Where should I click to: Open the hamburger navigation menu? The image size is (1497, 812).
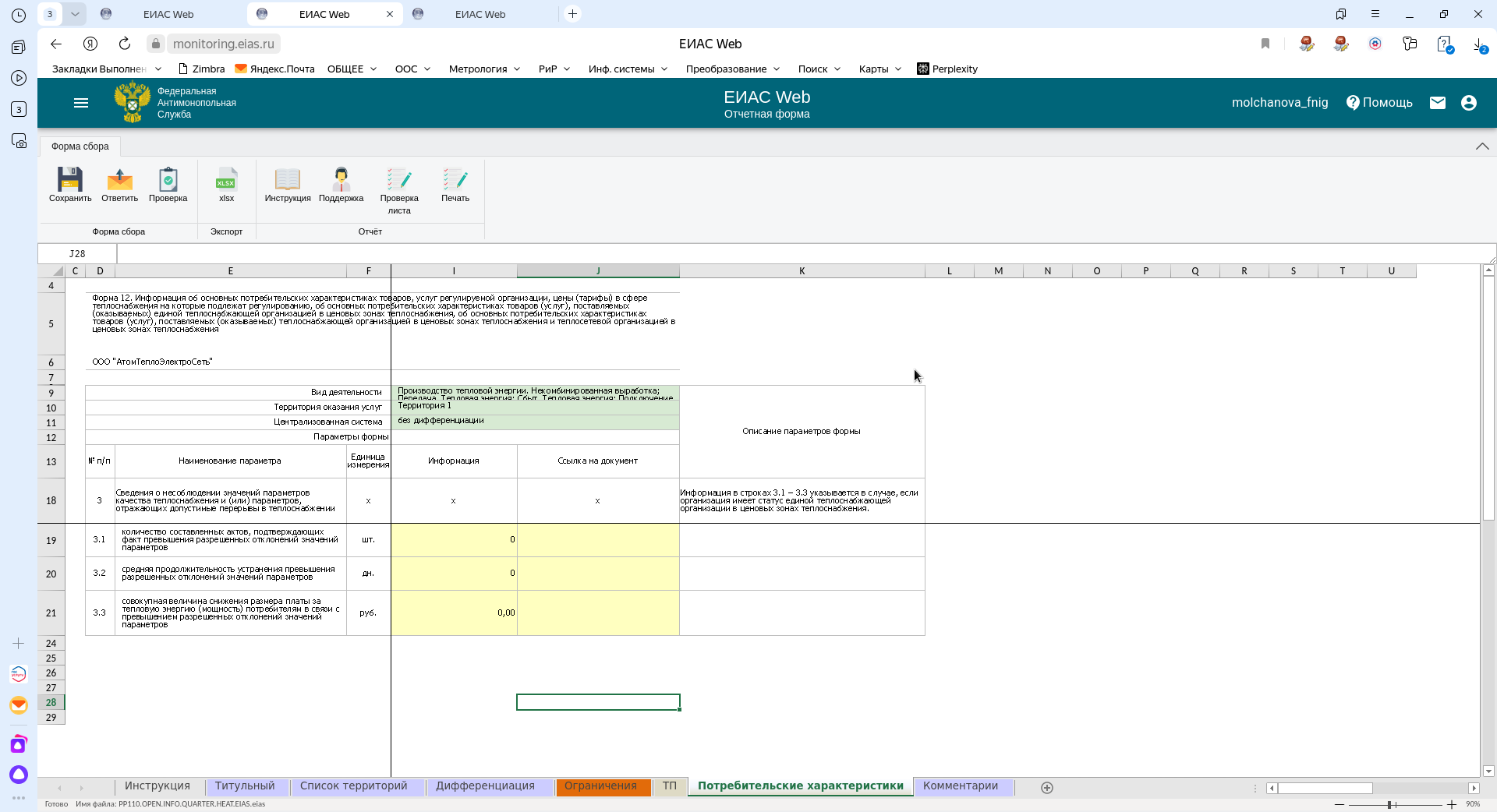point(81,103)
